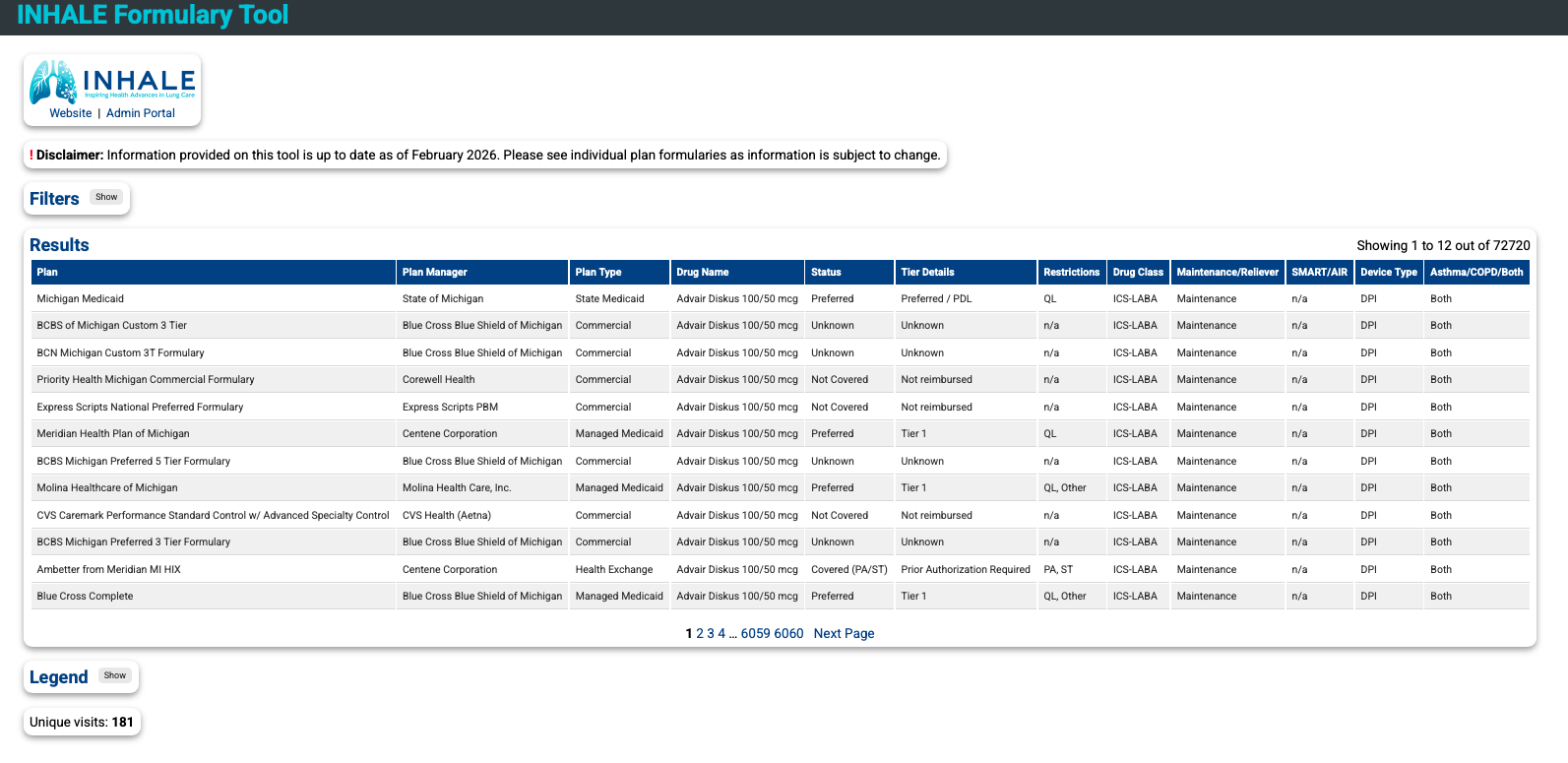The width and height of the screenshot is (1568, 763).
Task: Select BCBS of Michigan Custom 3 Tier
Action: click(x=781, y=325)
